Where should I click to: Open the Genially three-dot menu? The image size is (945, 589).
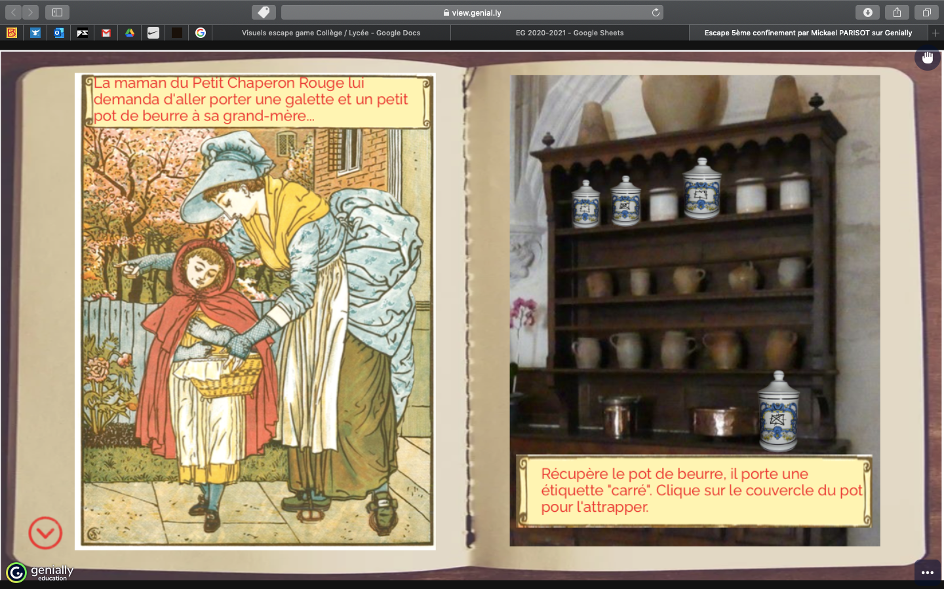tap(927, 572)
